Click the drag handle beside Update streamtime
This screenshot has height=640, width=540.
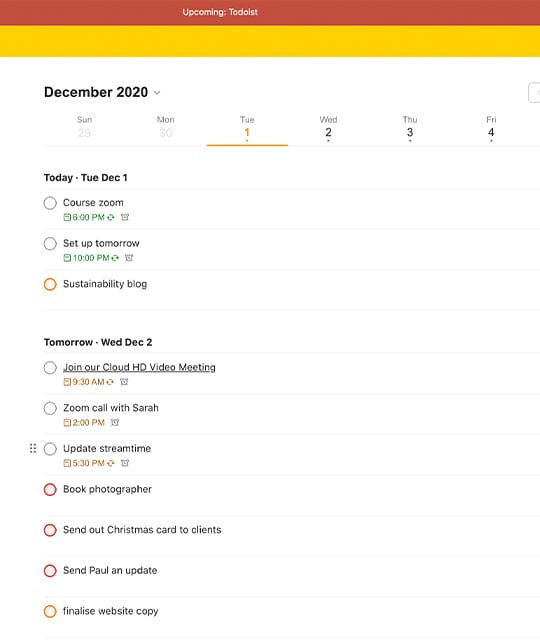point(33,449)
